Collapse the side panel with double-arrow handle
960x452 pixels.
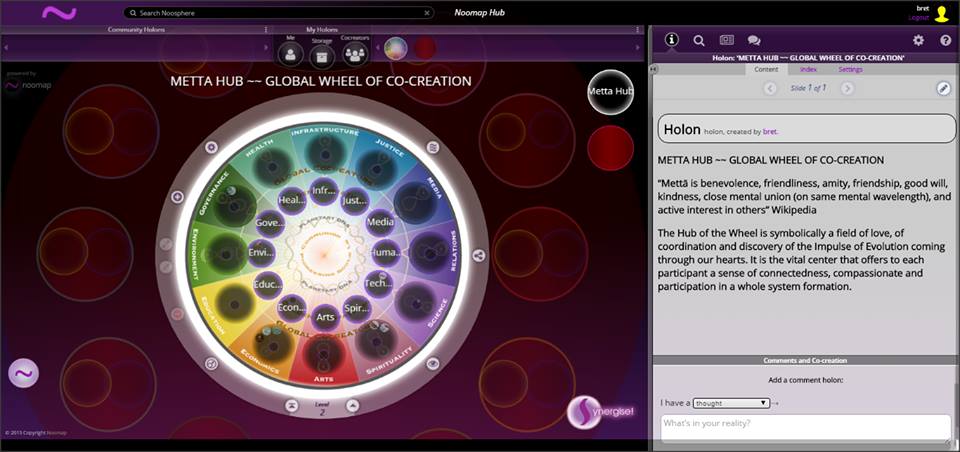point(653,70)
